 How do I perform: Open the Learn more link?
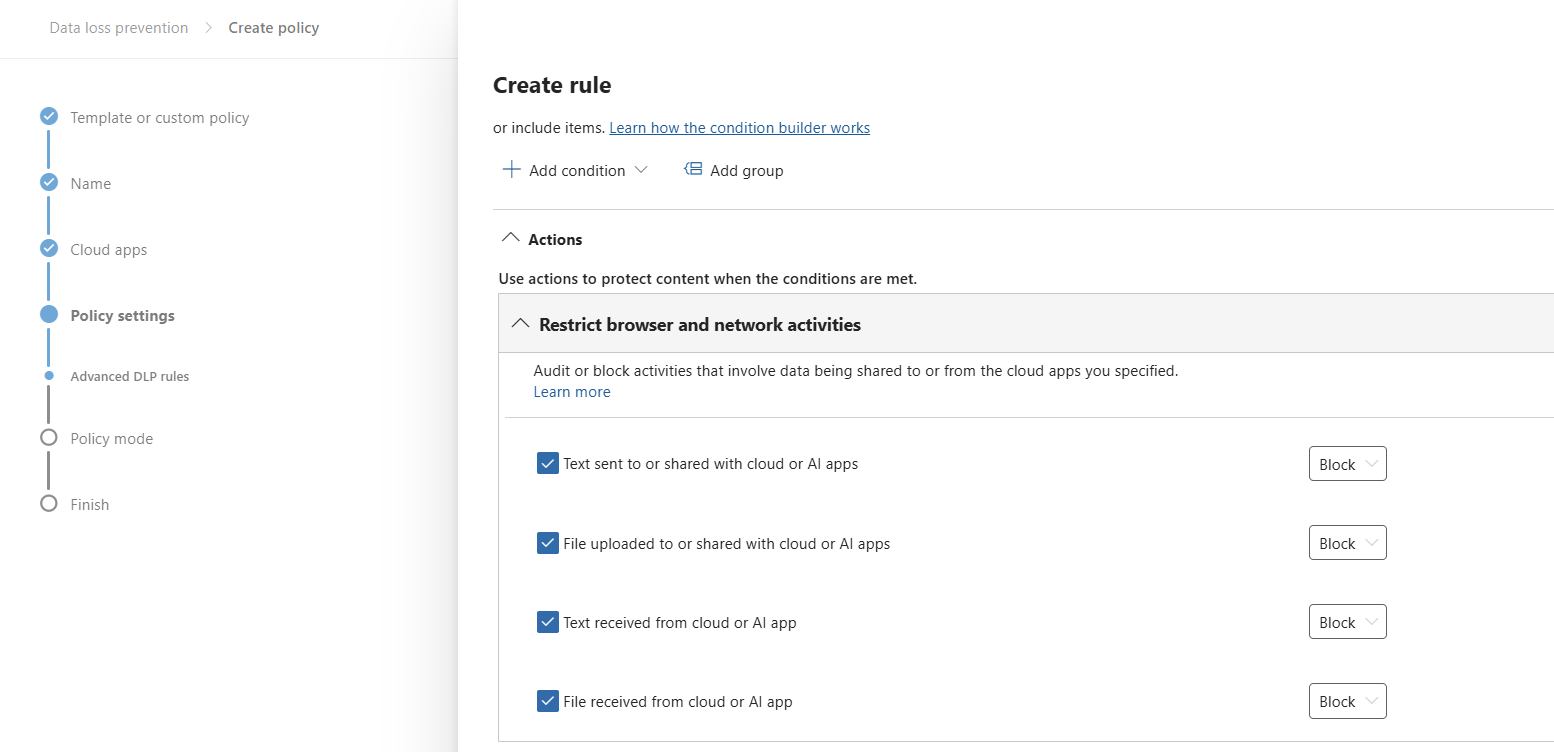(572, 392)
